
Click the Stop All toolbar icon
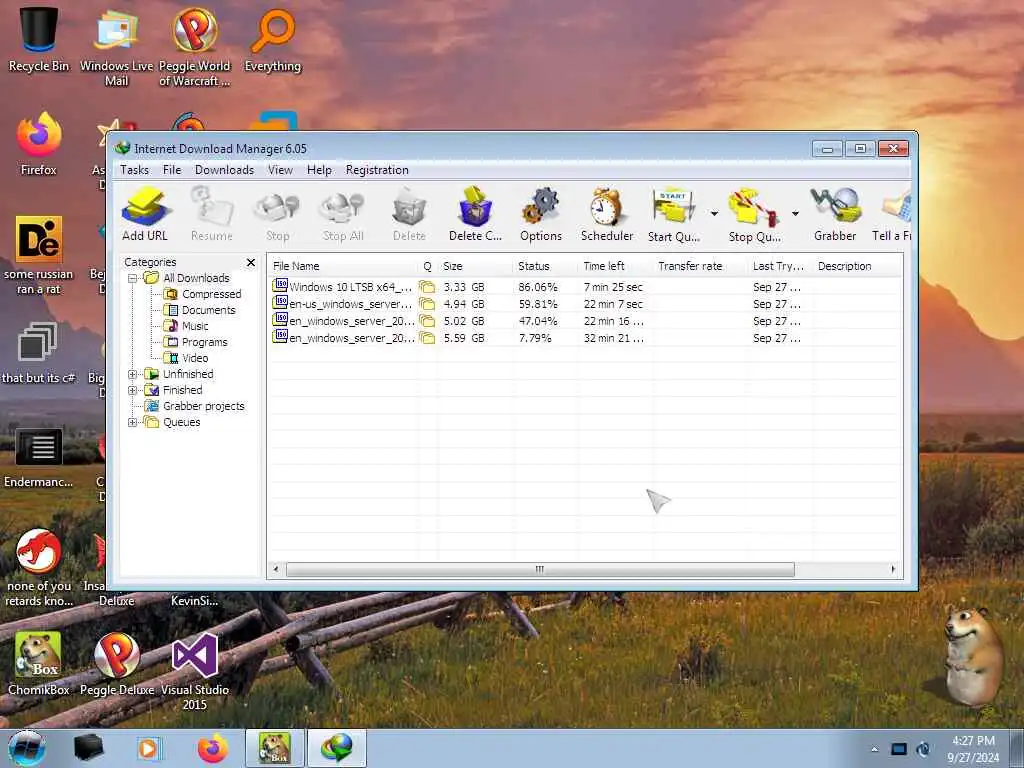pyautogui.click(x=343, y=214)
